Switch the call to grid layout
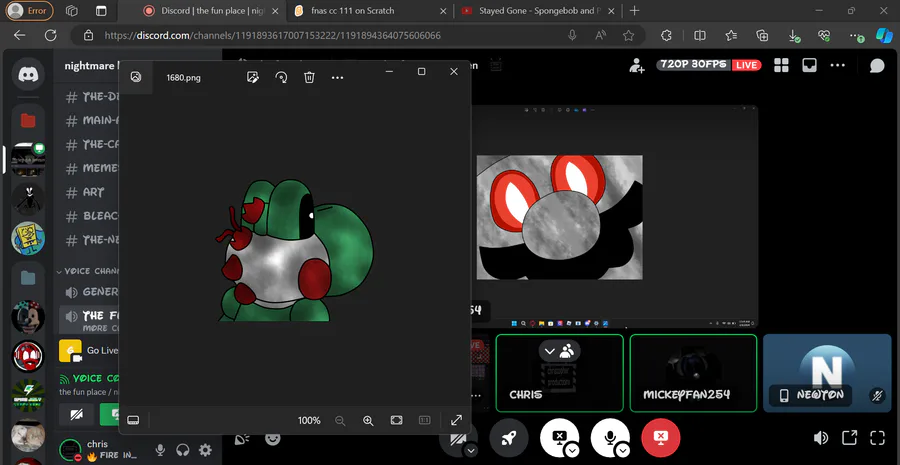This screenshot has width=900, height=465. pyautogui.click(x=781, y=65)
